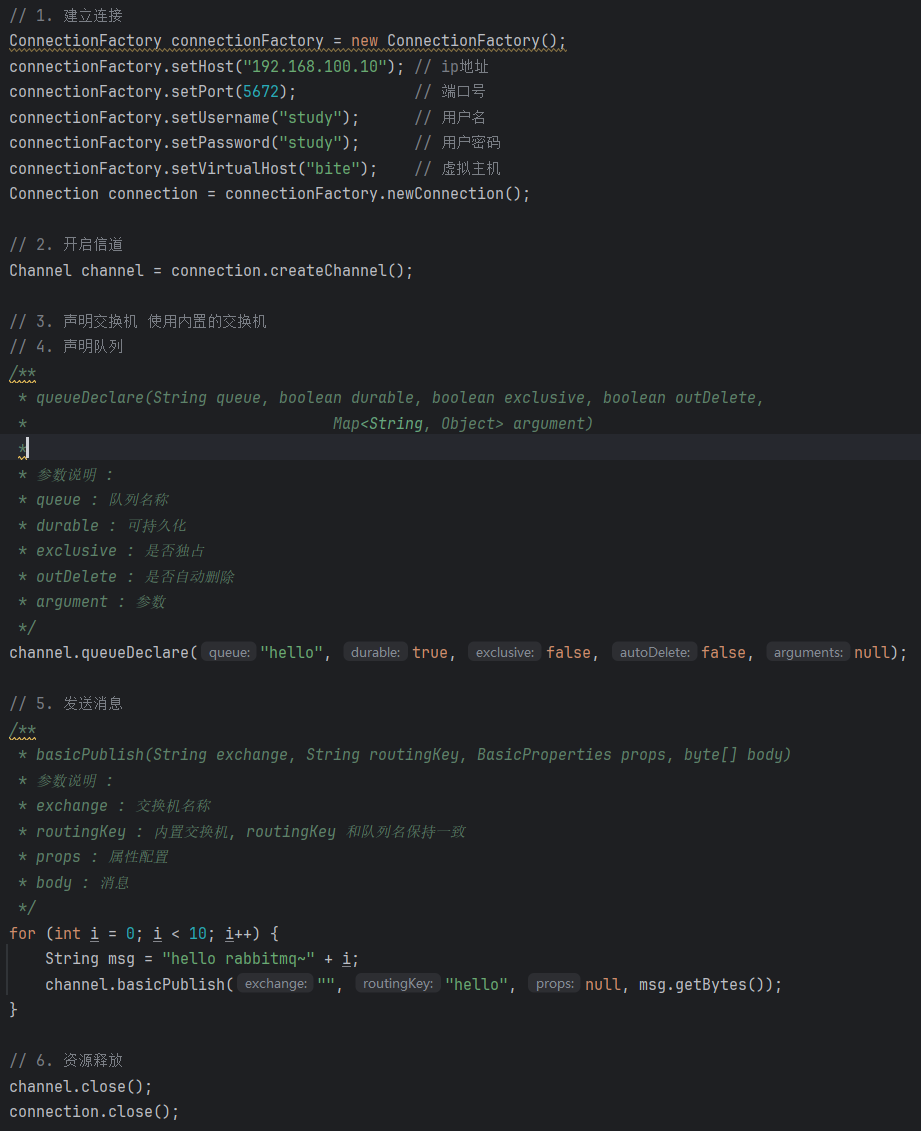
Task: Click the comment "// 用户密码"
Action: click(457, 143)
